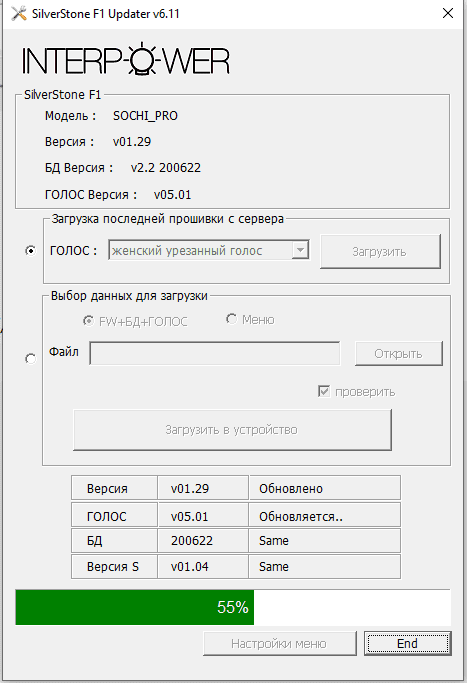Click the Версия row label in status table
The width and height of the screenshot is (467, 683).
[114, 488]
